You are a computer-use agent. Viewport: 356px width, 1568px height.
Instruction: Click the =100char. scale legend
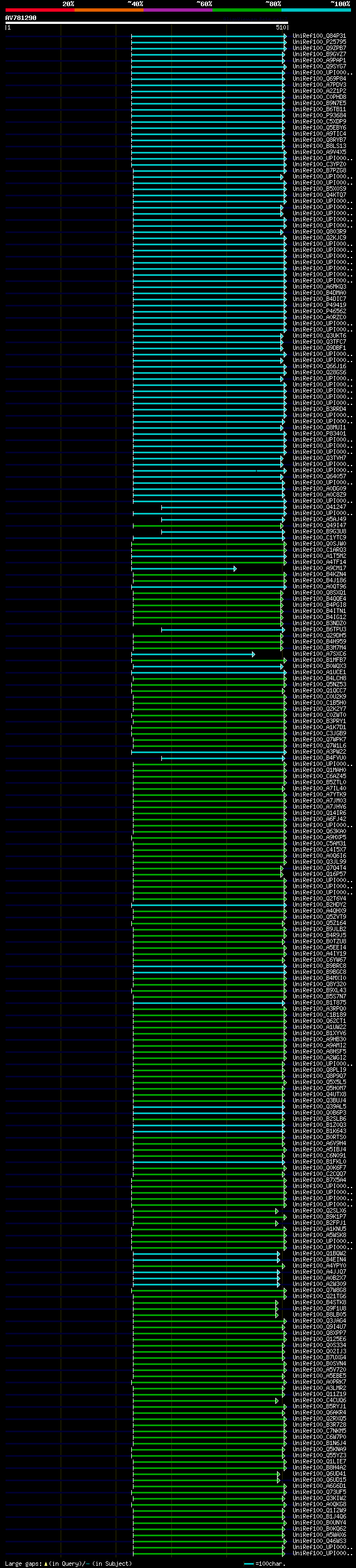[x=265, y=1564]
